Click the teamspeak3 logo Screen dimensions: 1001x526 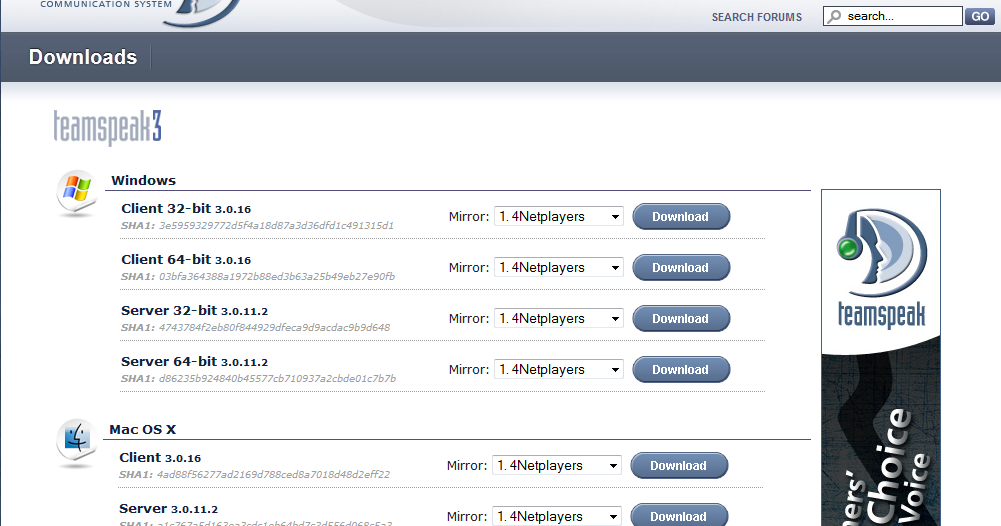107,128
